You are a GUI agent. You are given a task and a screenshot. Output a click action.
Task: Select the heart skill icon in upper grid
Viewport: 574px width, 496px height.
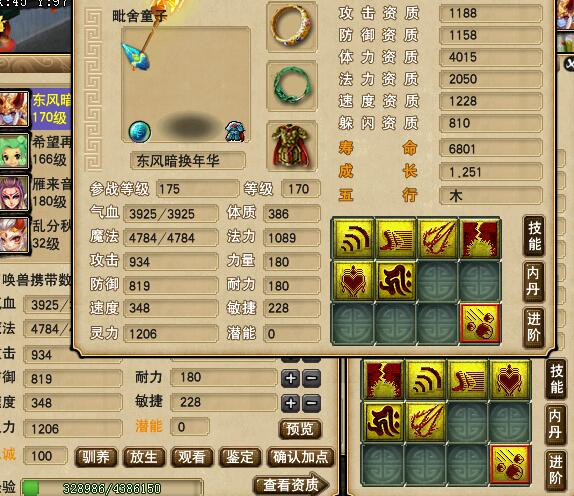(353, 281)
